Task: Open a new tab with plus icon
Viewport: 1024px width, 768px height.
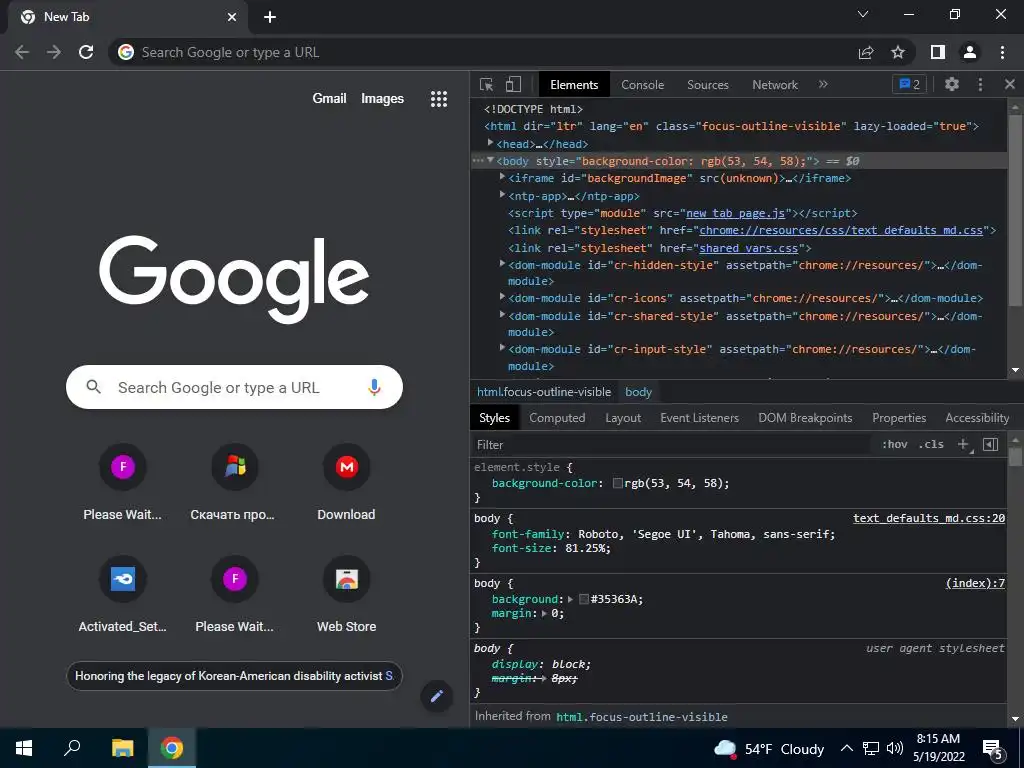Action: (x=270, y=17)
